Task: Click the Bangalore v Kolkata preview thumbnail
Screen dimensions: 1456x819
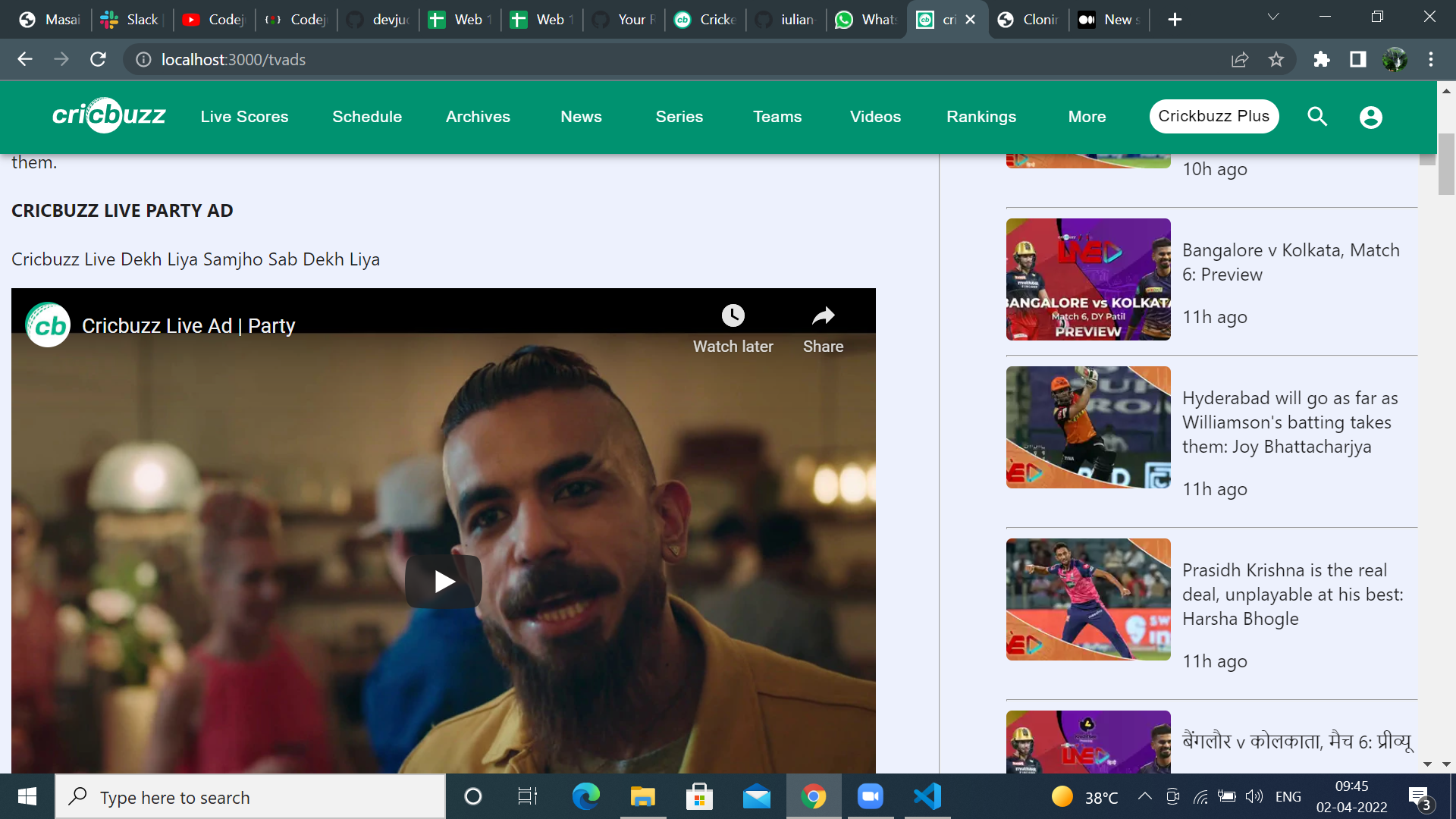Action: click(x=1088, y=279)
